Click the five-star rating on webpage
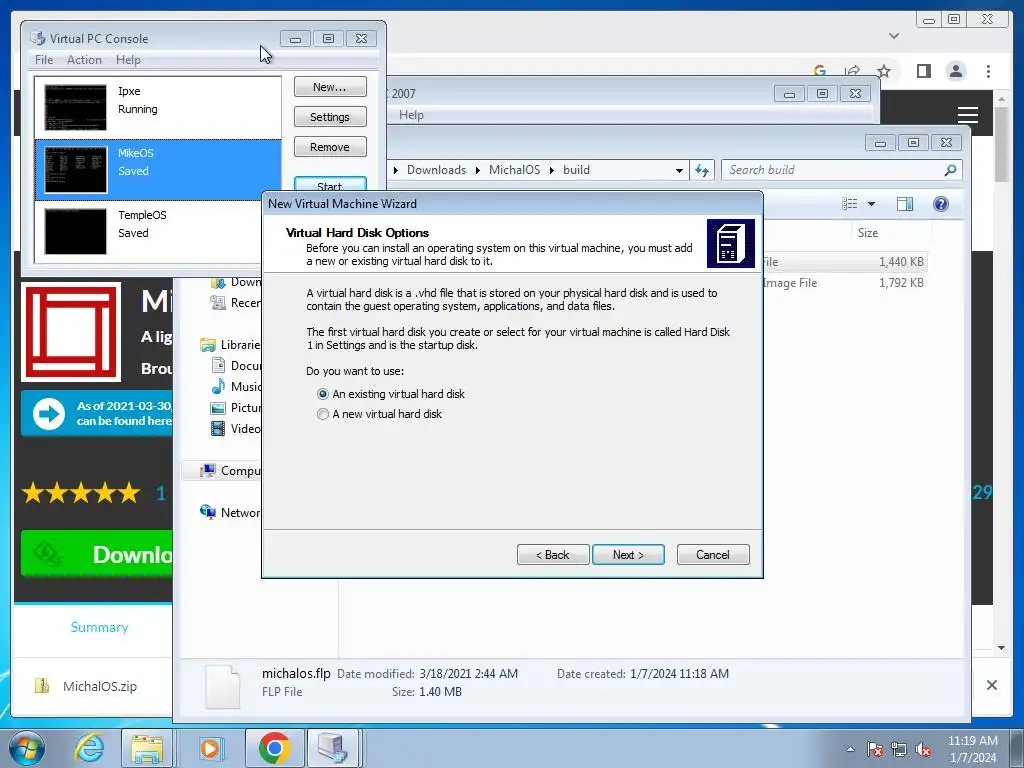The image size is (1024, 768). (81, 492)
